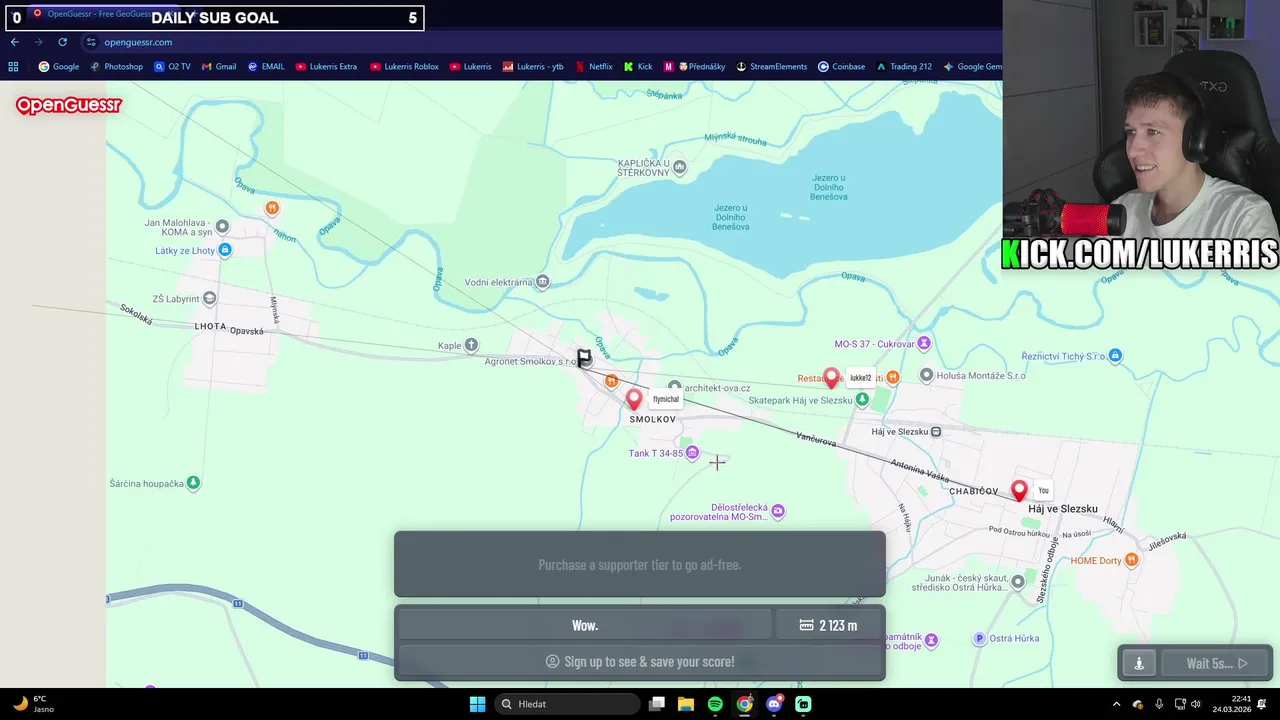Open Discord from the taskbar
Screen dimensions: 1280x720
tap(774, 704)
